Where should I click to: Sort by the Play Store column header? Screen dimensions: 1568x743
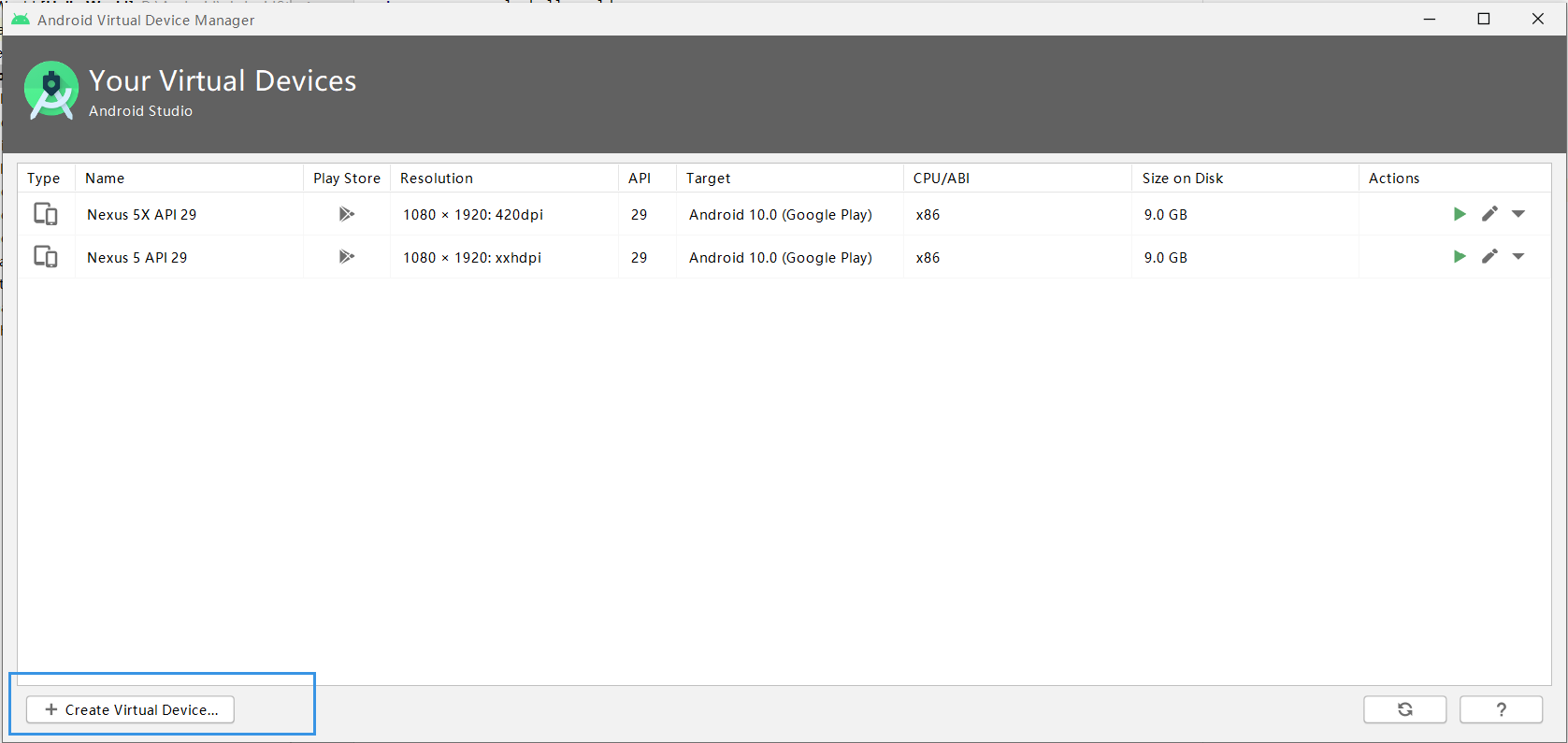tap(347, 179)
